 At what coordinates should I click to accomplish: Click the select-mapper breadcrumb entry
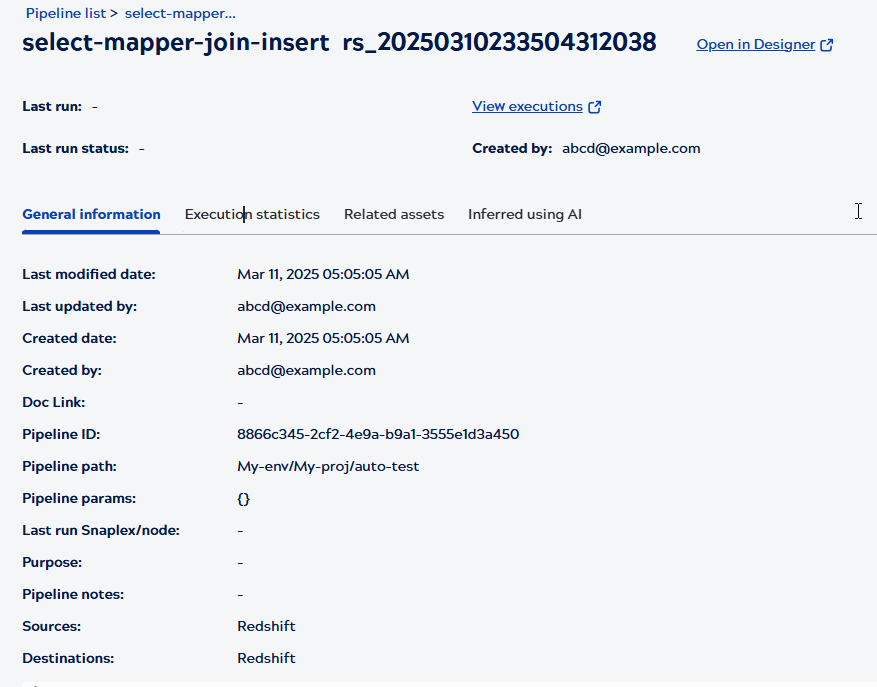(179, 13)
